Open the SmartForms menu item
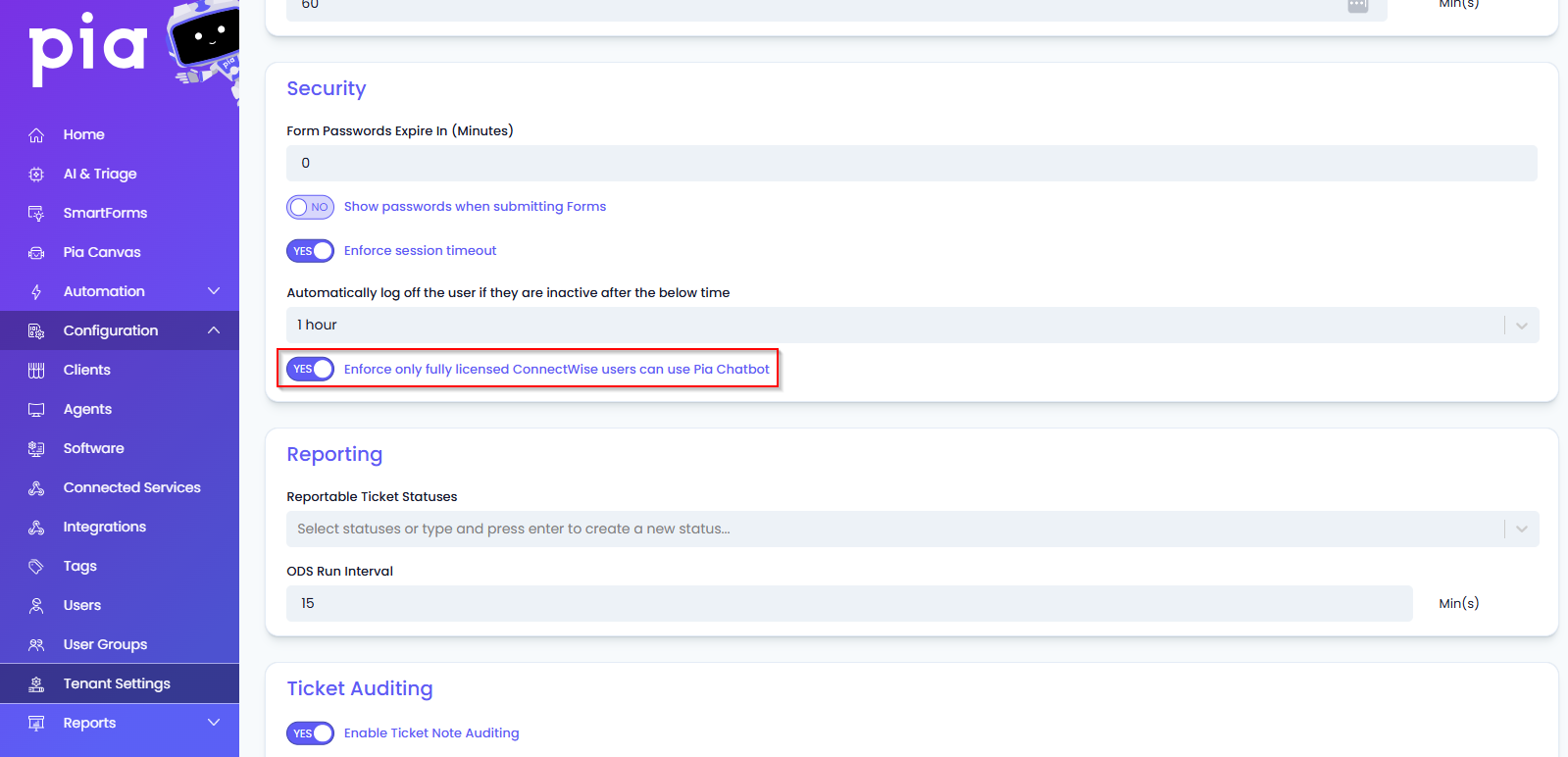The image size is (1568, 757). [120, 213]
